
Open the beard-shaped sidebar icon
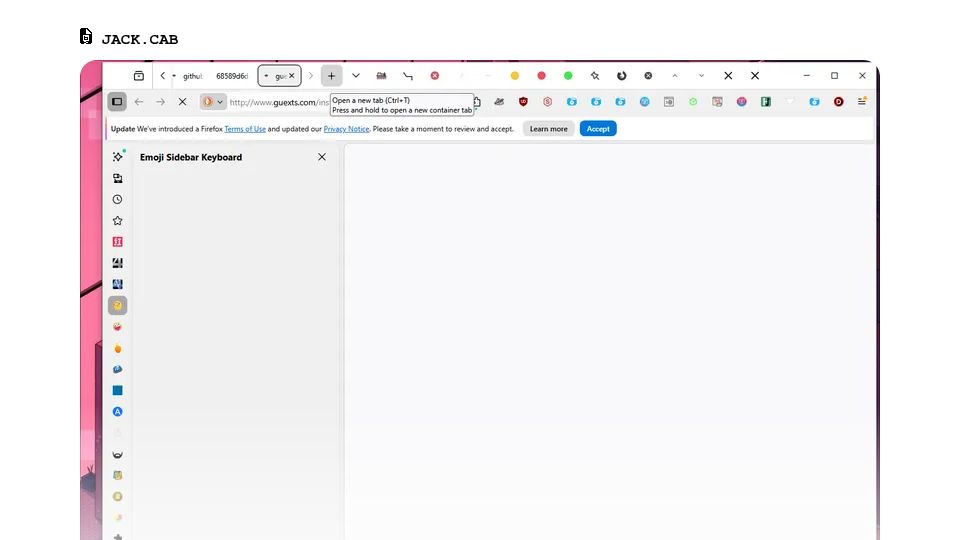(x=118, y=454)
